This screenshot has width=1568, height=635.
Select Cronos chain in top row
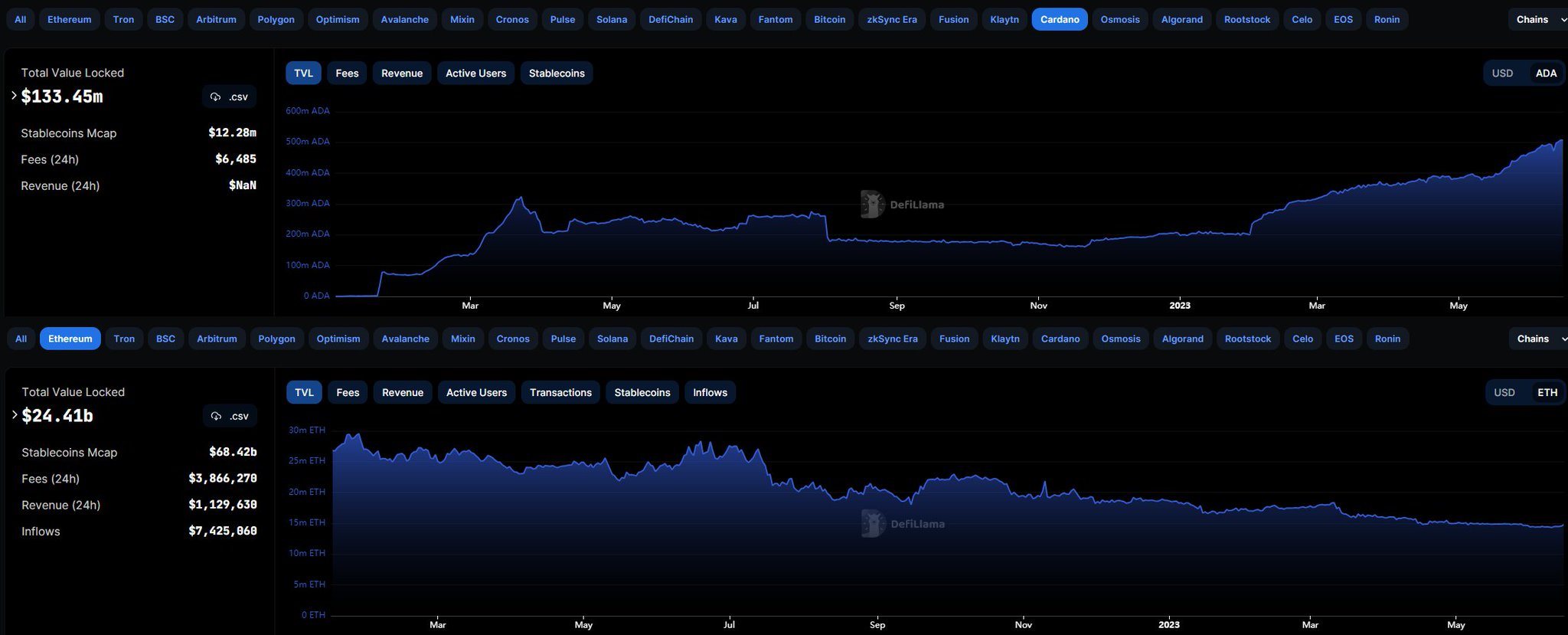click(512, 19)
